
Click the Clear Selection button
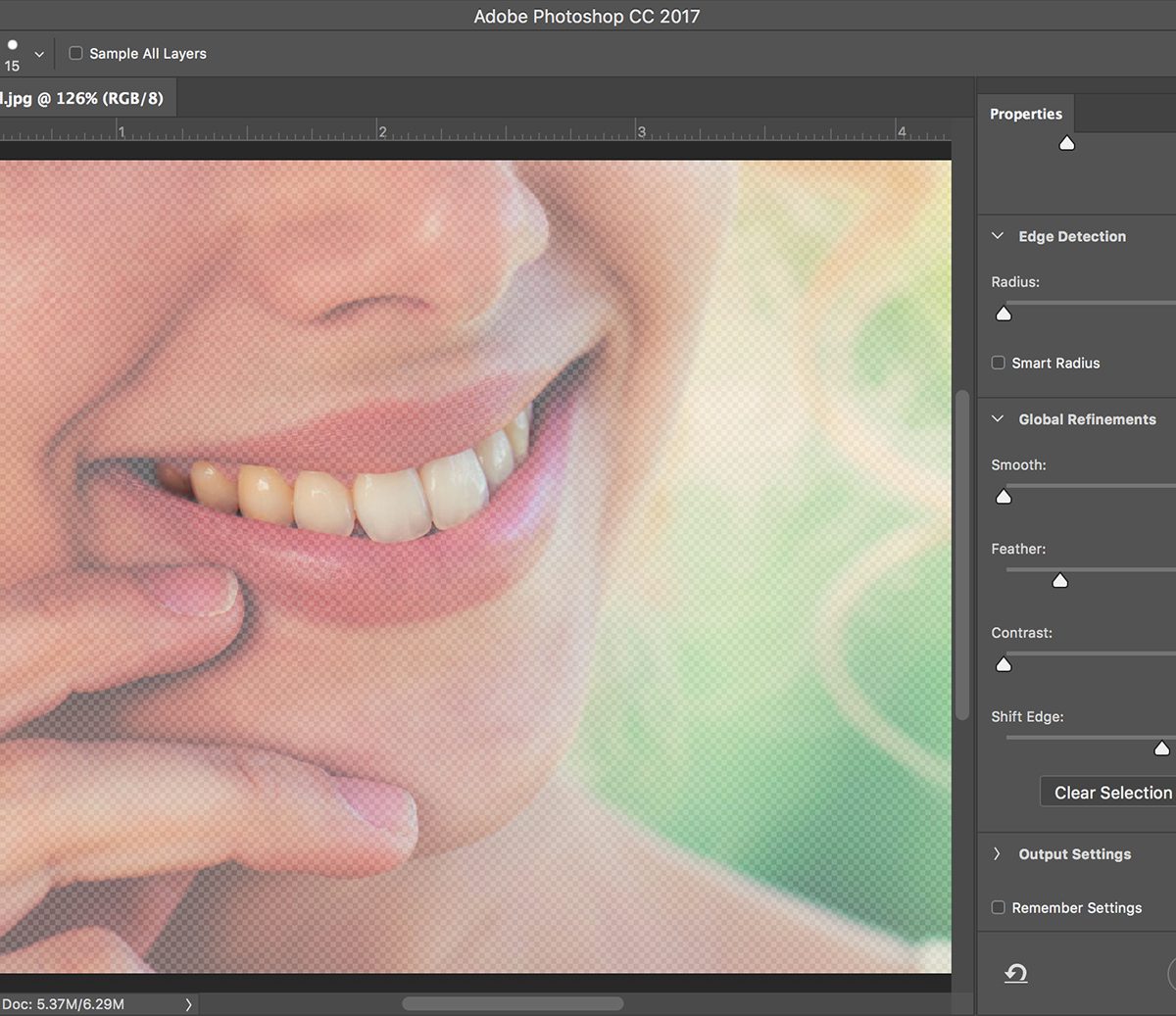[x=1107, y=793]
